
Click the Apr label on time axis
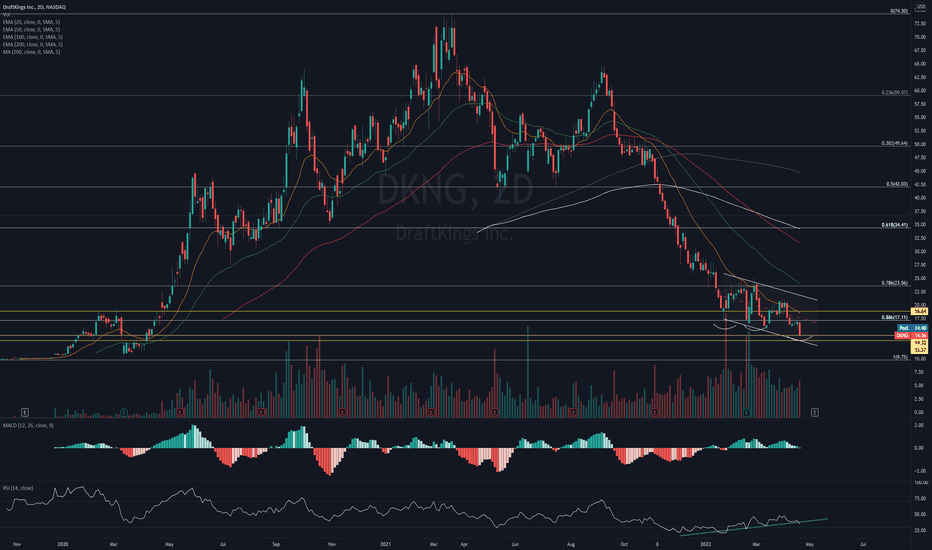point(464,544)
